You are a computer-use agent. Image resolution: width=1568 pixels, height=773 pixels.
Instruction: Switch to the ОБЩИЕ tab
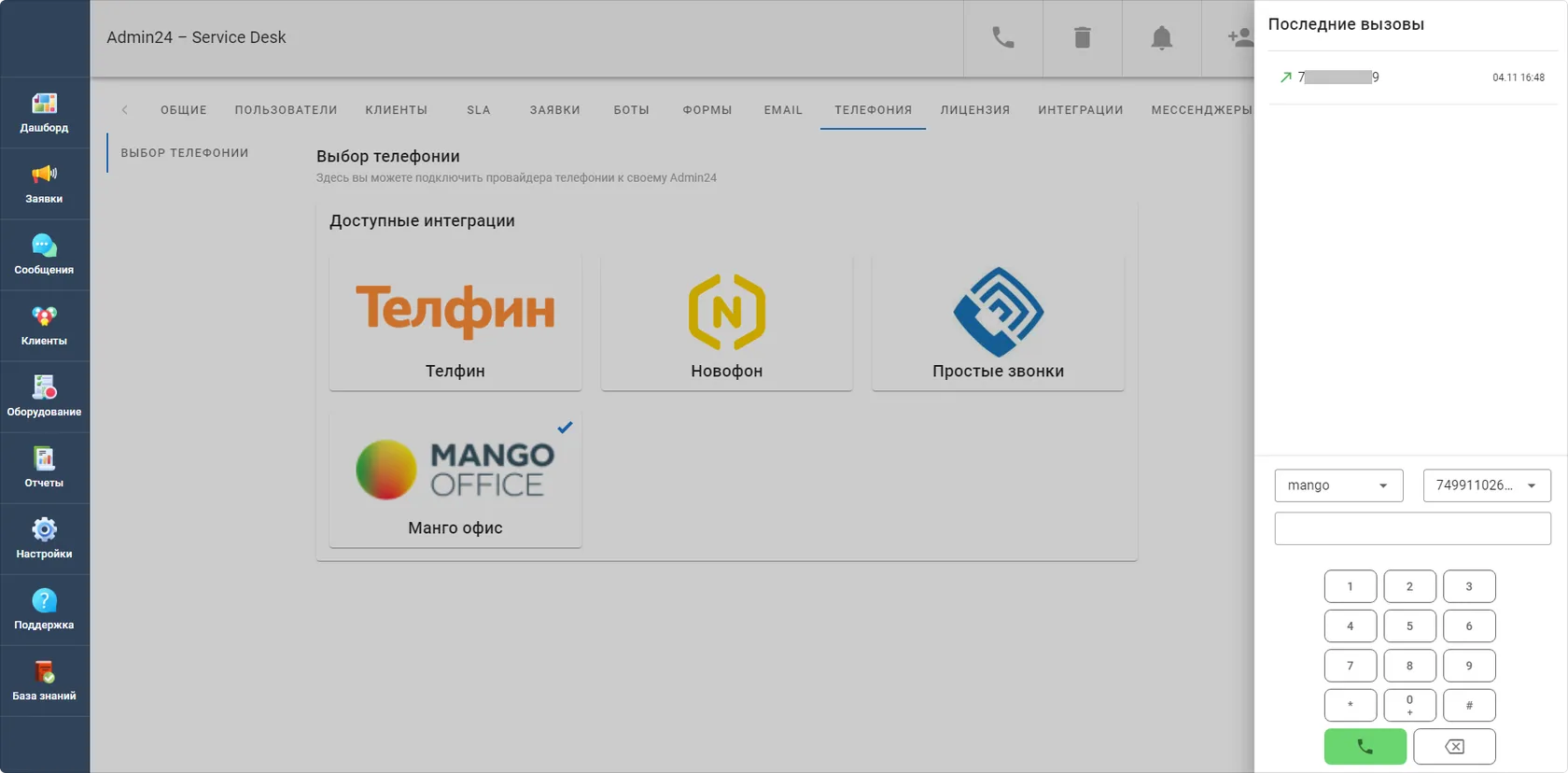tap(184, 110)
